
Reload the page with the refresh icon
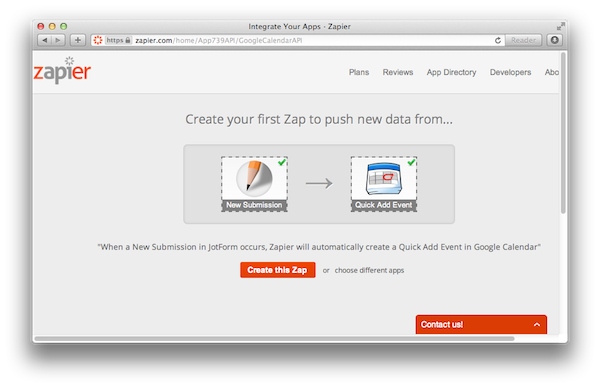(x=497, y=40)
